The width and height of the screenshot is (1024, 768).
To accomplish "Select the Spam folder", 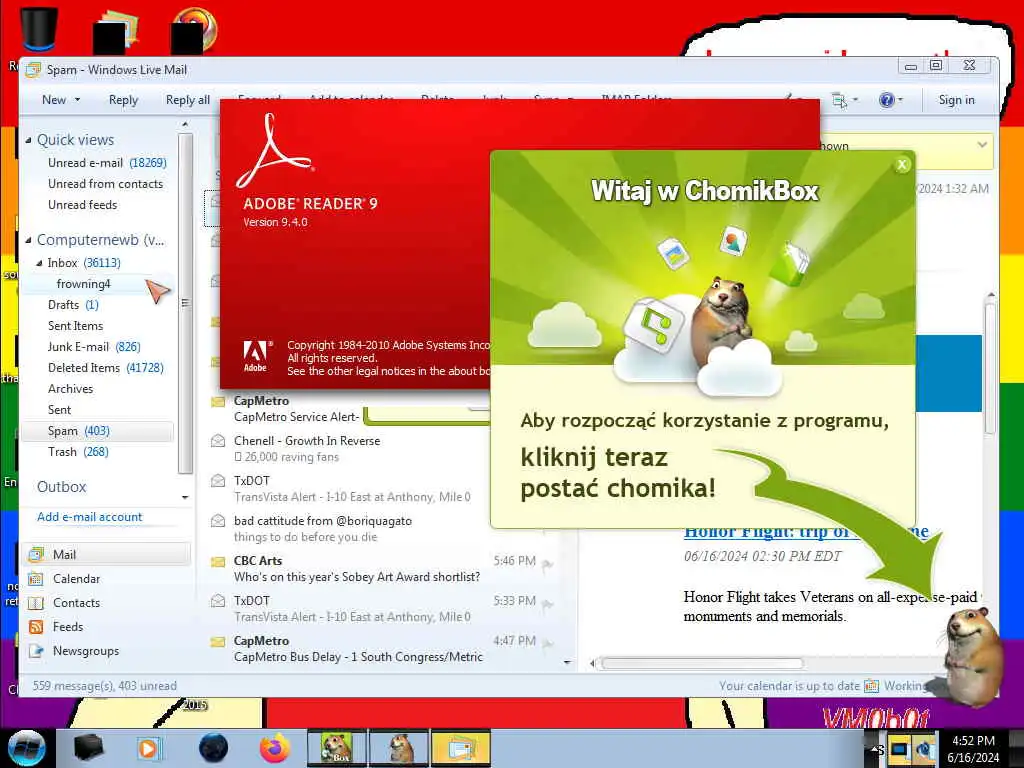I will [x=98, y=431].
